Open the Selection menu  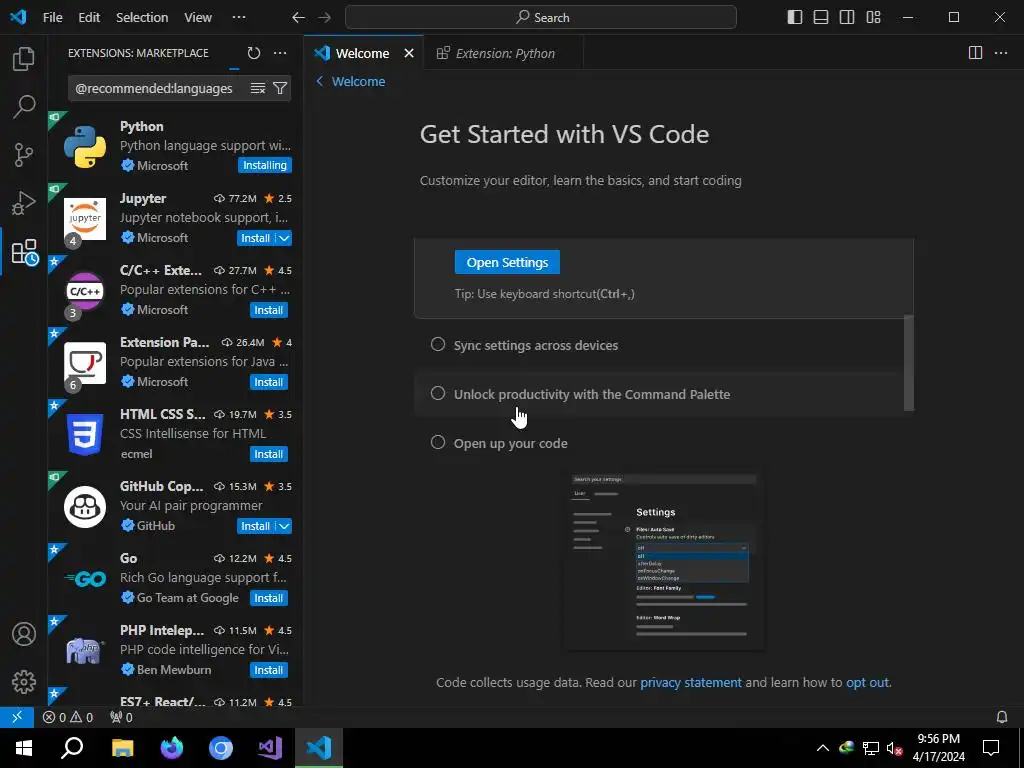[142, 18]
